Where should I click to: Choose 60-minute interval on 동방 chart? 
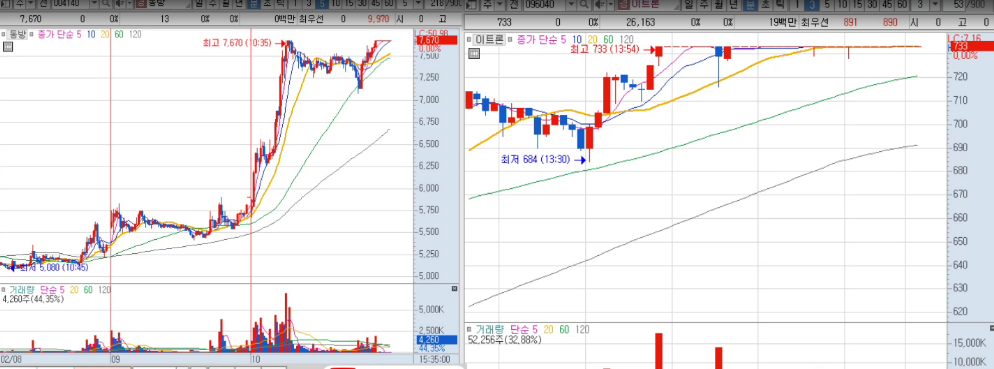[390, 4]
